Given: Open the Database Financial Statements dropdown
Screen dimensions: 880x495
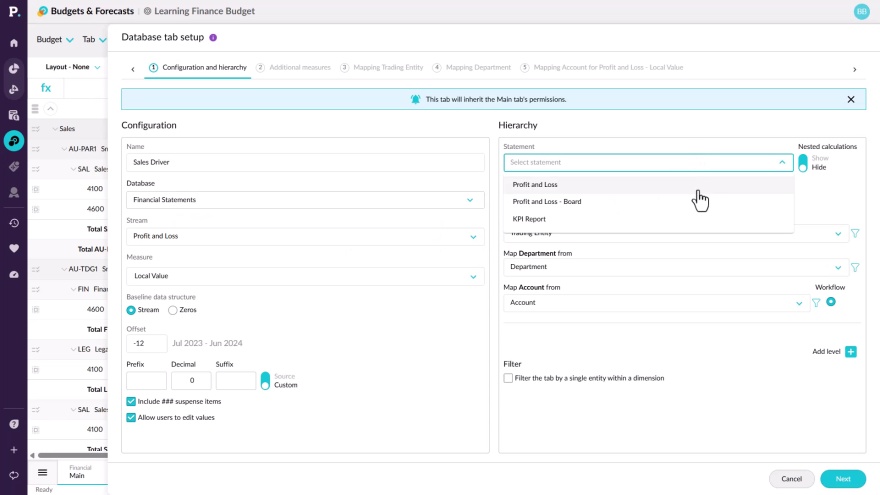Looking at the screenshot, I should click(x=305, y=200).
